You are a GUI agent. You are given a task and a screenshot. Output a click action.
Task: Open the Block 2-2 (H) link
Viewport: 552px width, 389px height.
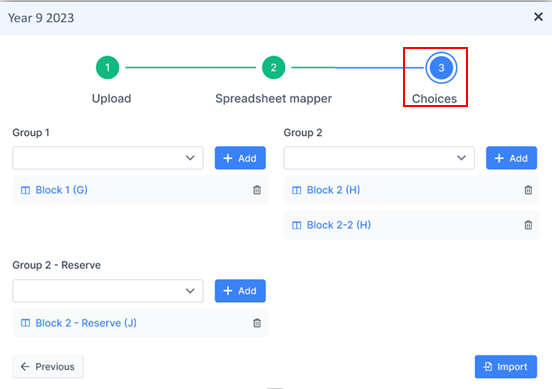tap(339, 225)
